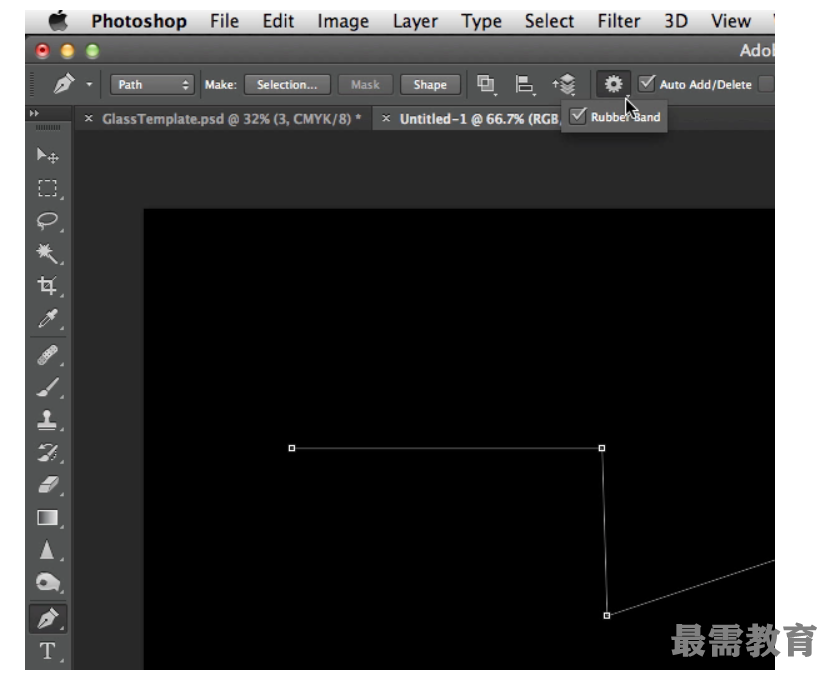
Task: Click the top-right path anchor point
Action: 602,448
